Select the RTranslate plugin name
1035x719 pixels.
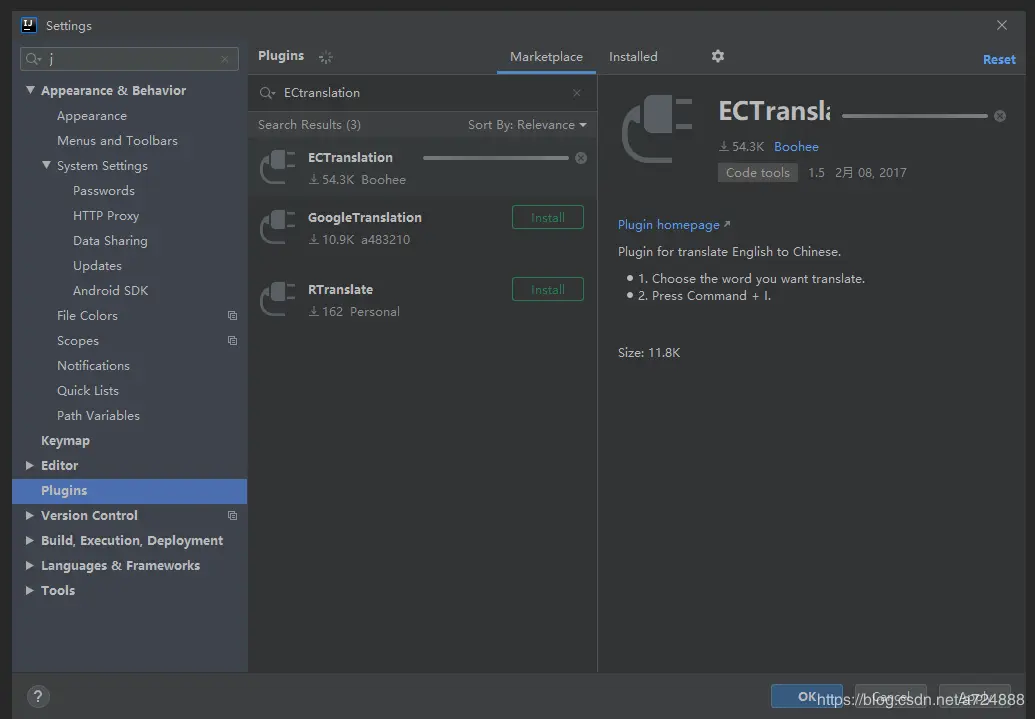click(x=340, y=290)
